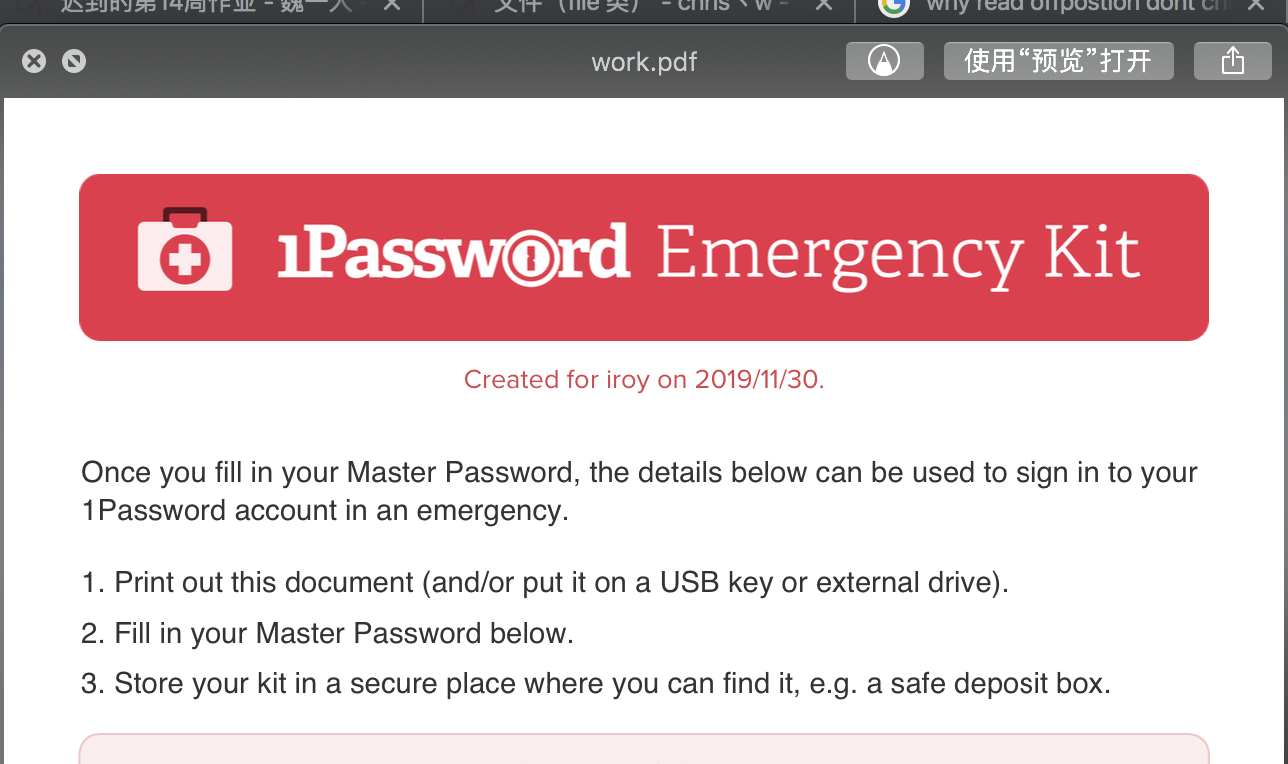Click the Google favicon on browser tab

point(893,6)
